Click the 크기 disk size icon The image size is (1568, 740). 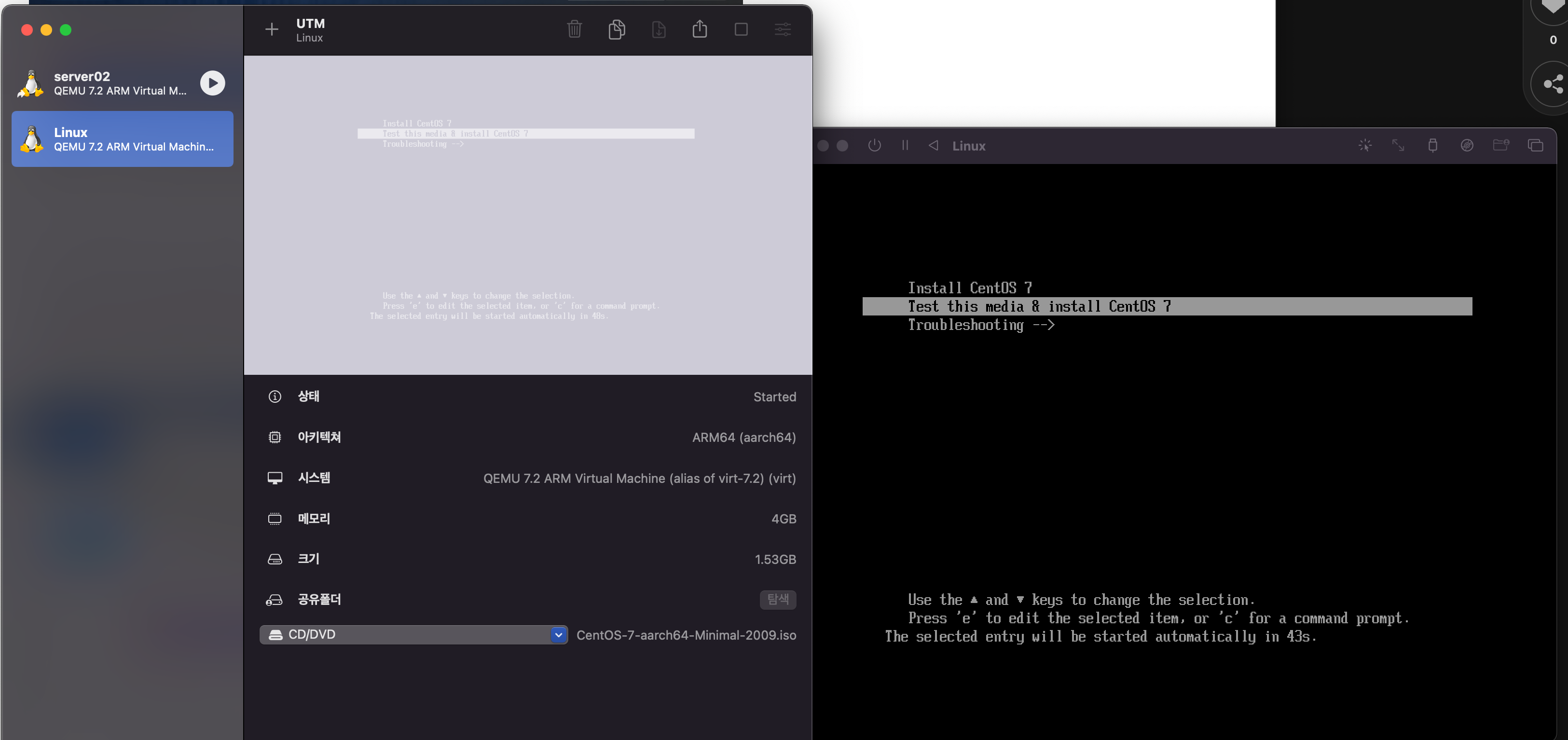(x=275, y=559)
